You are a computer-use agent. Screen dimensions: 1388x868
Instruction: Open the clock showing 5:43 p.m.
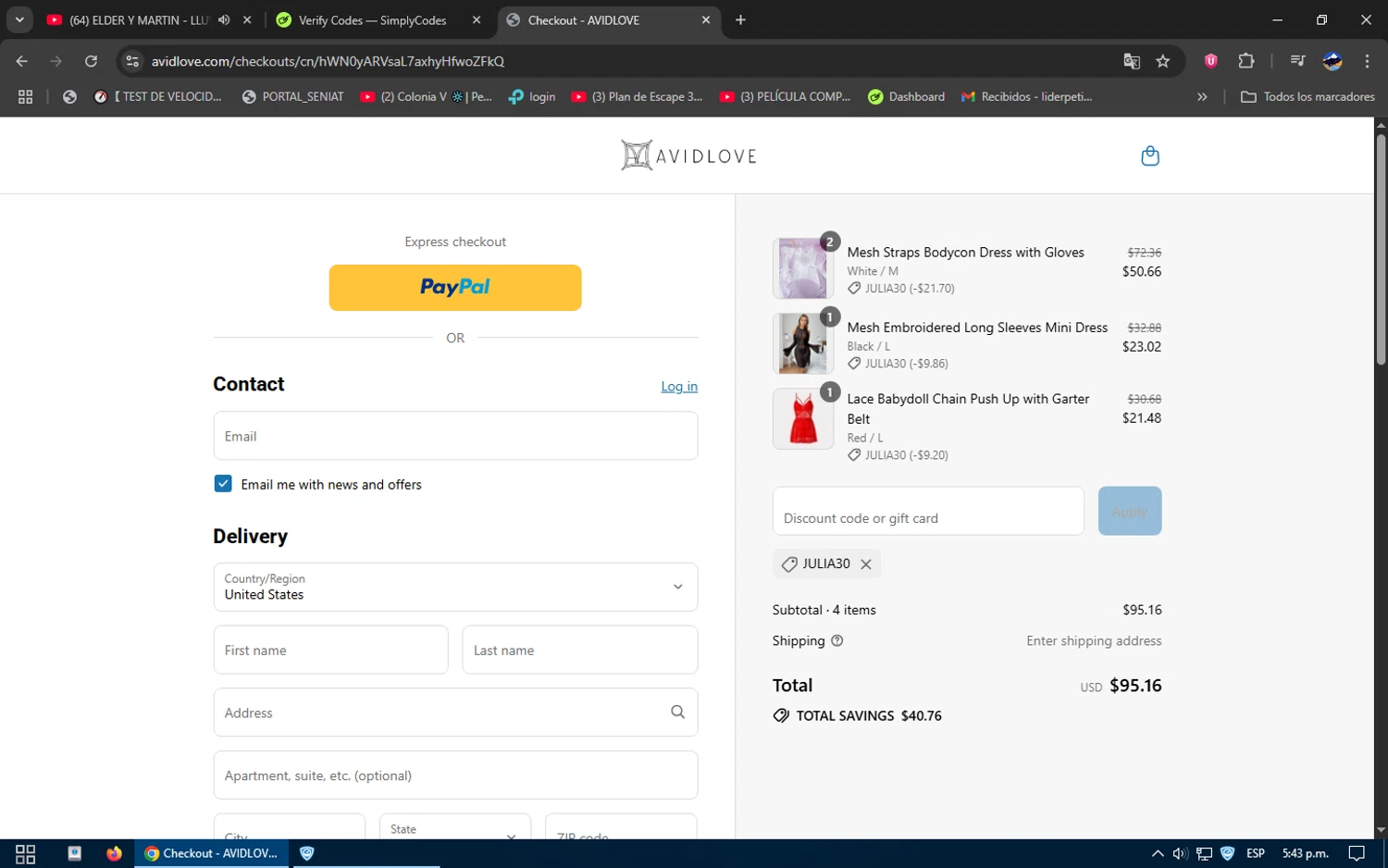click(x=1305, y=853)
